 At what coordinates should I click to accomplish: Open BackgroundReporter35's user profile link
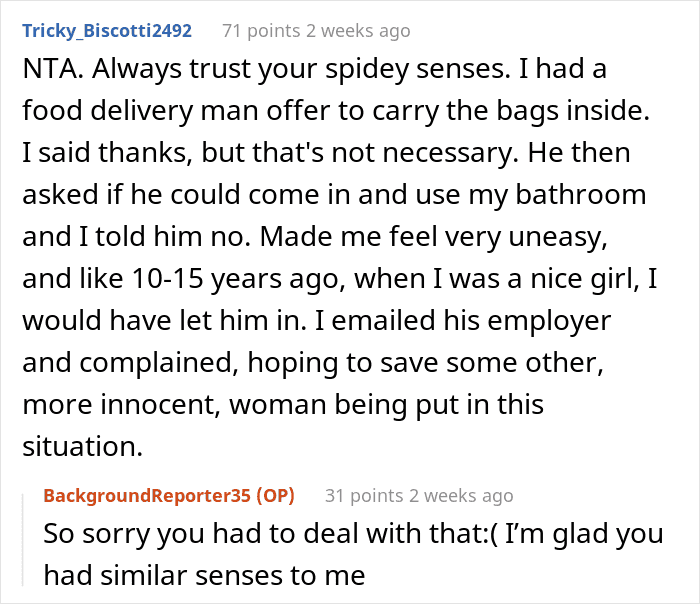click(147, 495)
